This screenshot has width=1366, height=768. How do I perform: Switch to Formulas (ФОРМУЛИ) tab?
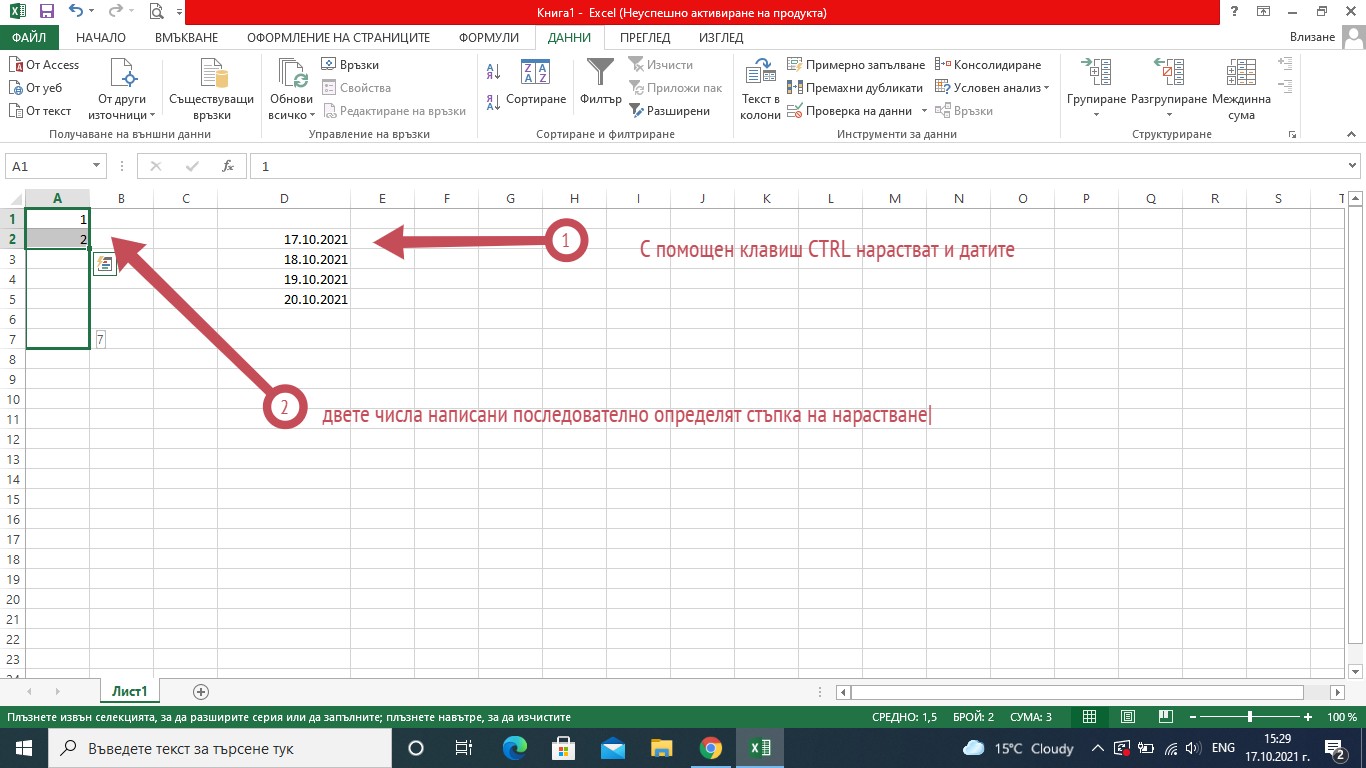[488, 37]
